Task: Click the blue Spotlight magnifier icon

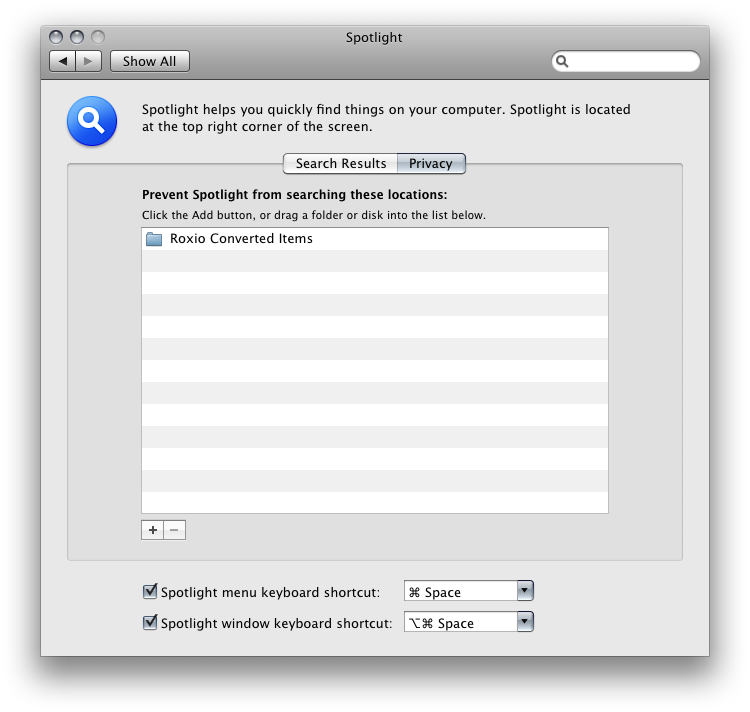Action: [92, 121]
